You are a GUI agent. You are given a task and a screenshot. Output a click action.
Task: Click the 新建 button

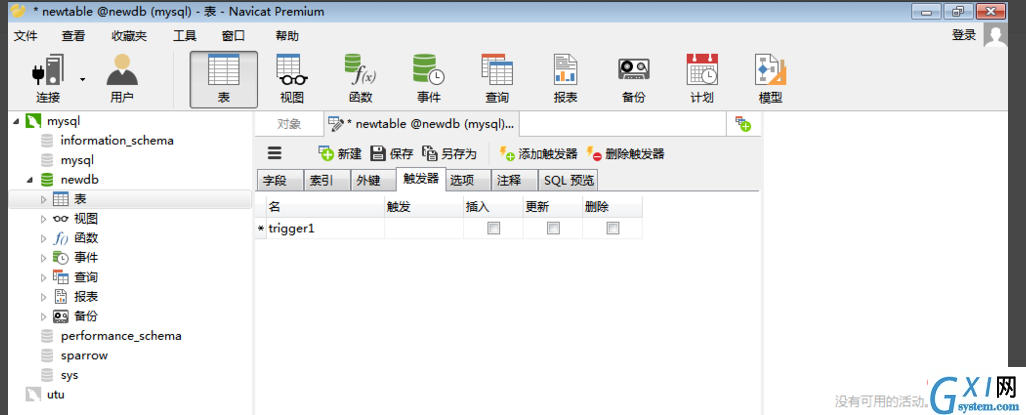[340, 154]
